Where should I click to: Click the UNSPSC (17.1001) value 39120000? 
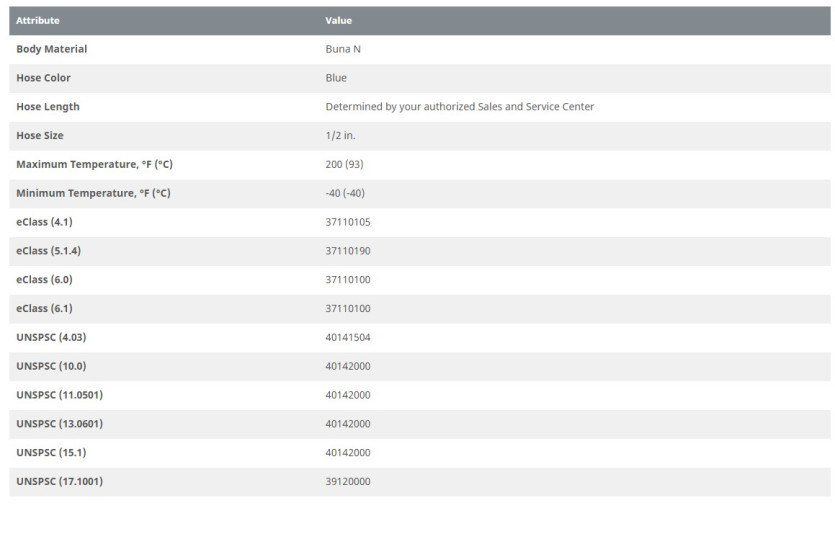(x=348, y=481)
